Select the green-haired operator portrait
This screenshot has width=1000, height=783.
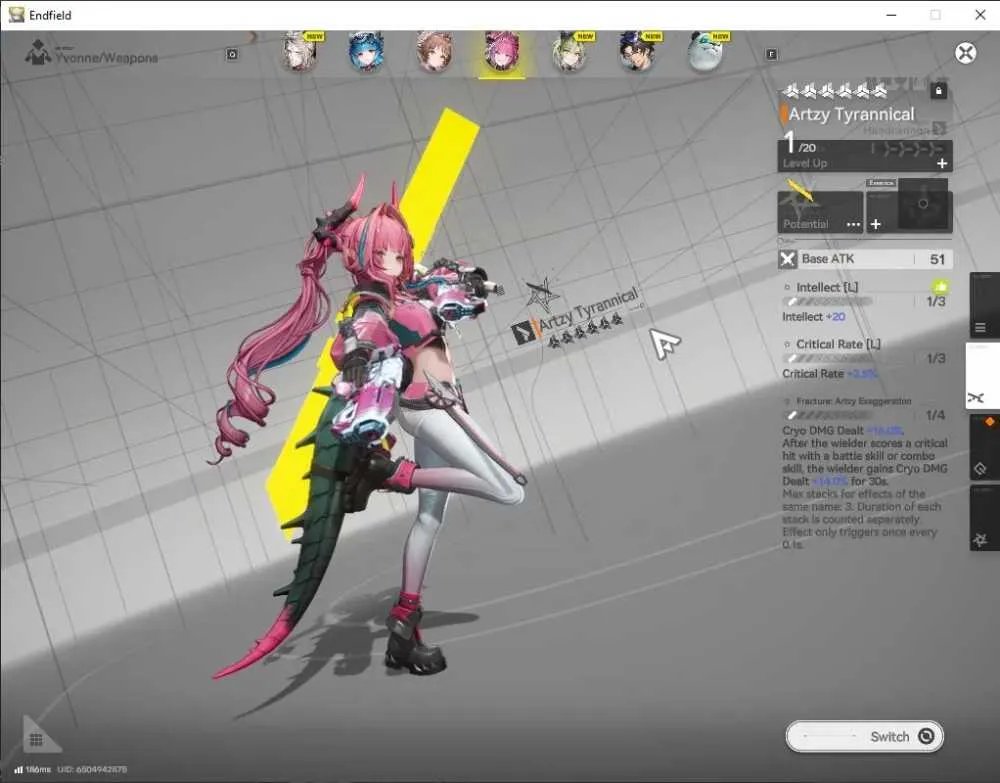570,51
